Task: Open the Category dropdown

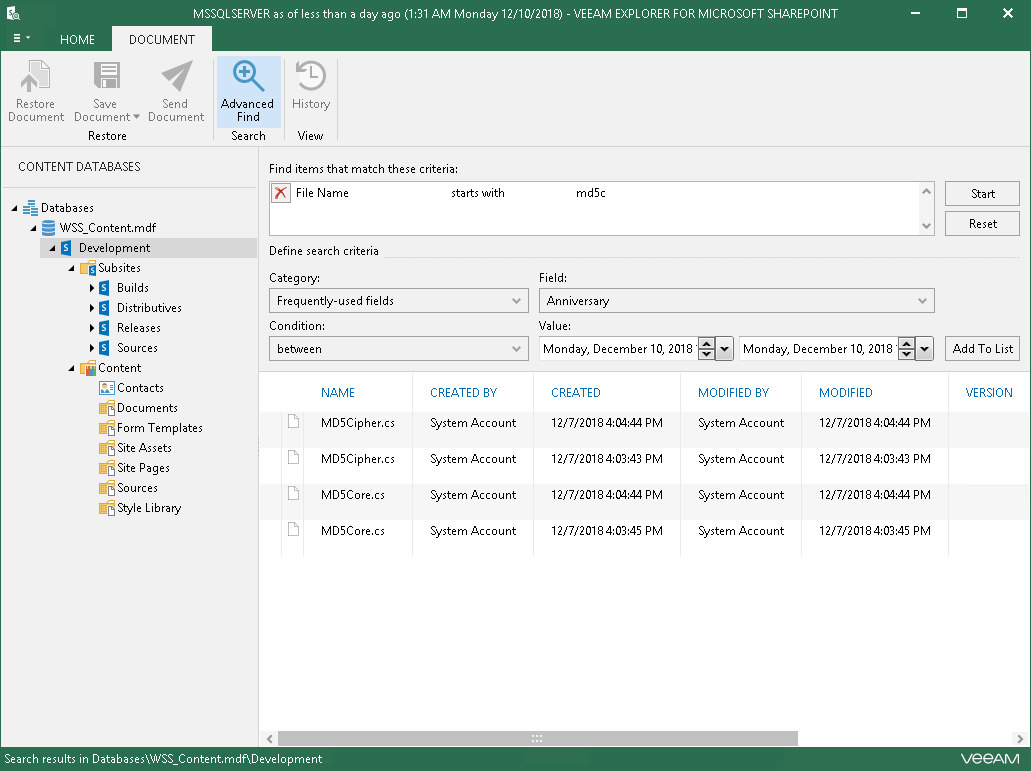Action: point(398,301)
